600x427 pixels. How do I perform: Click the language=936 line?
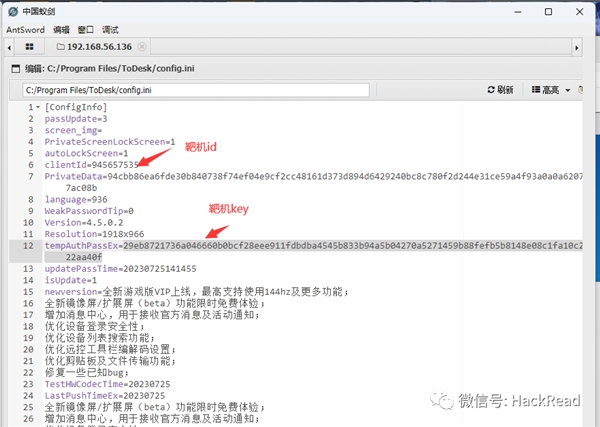click(76, 199)
